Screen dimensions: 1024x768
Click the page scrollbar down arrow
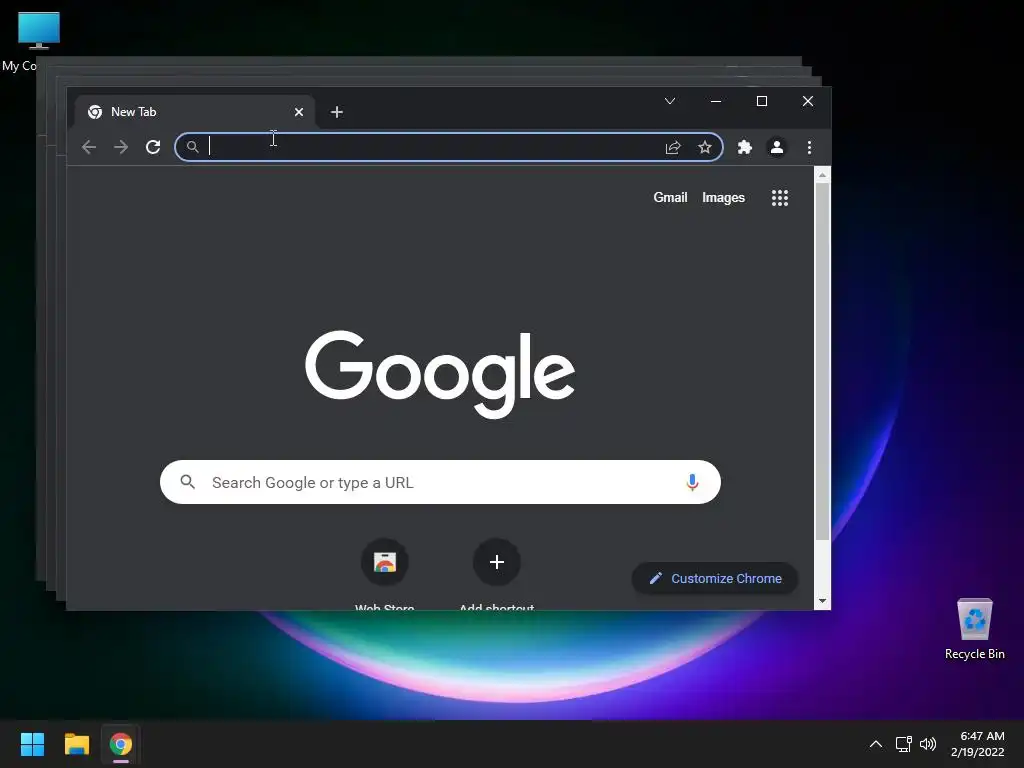pyautogui.click(x=822, y=601)
